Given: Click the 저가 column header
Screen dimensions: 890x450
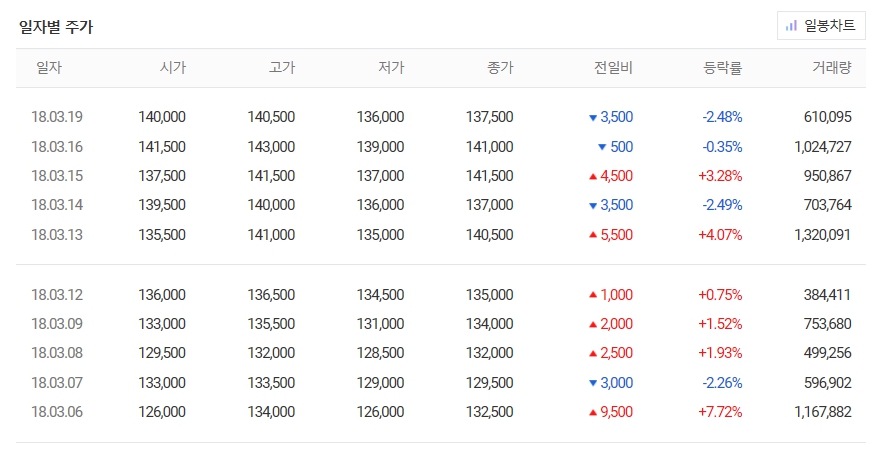Looking at the screenshot, I should [391, 68].
